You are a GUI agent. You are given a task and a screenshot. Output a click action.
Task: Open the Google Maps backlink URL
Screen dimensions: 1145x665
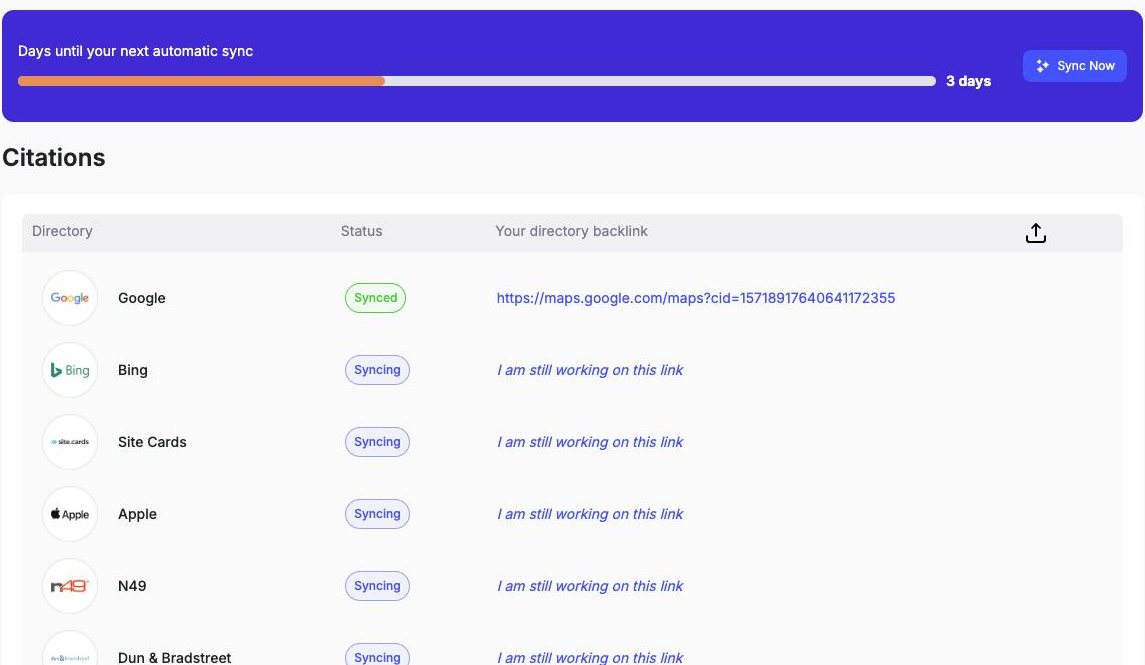[x=695, y=298]
